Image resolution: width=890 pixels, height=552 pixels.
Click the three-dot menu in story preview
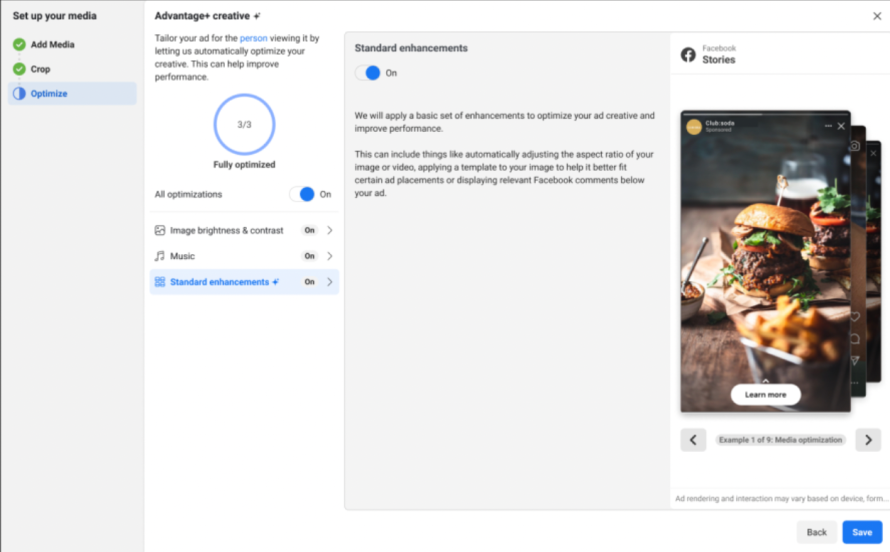[x=828, y=127]
